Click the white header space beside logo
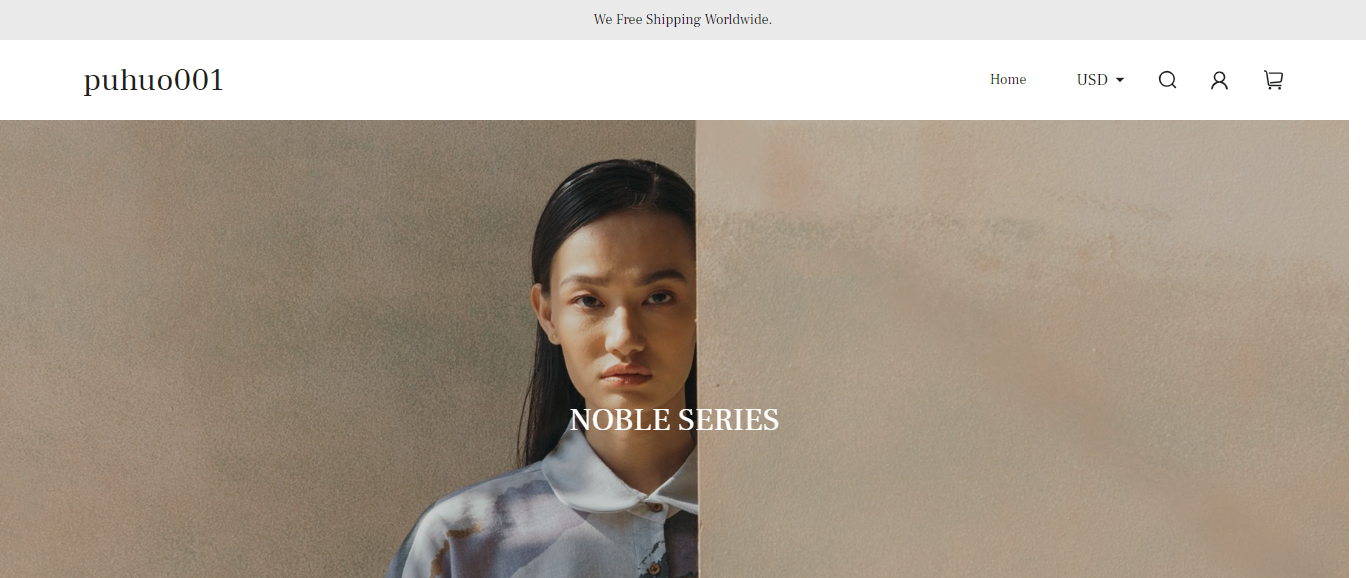 coord(600,80)
